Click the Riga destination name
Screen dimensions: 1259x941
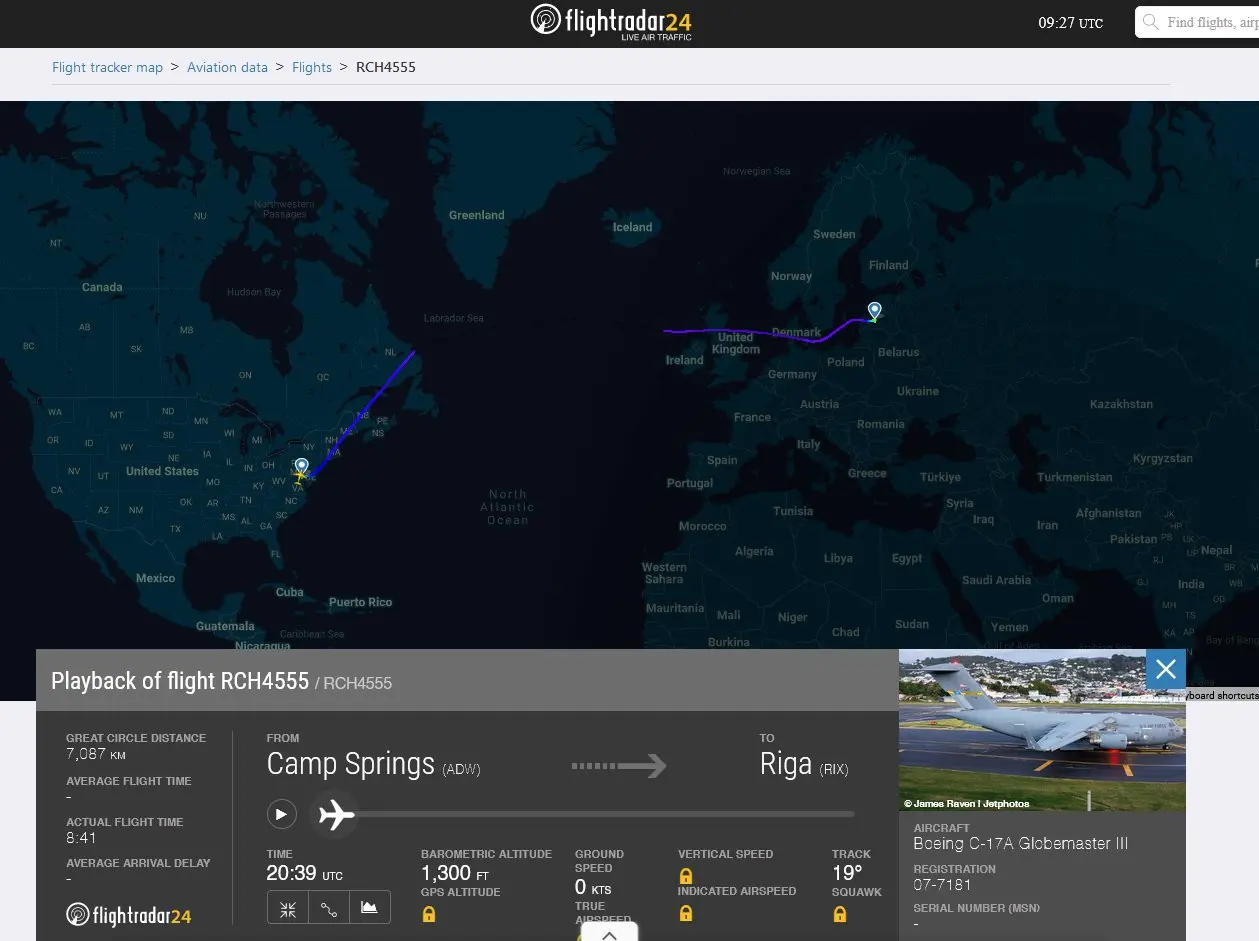coord(786,765)
